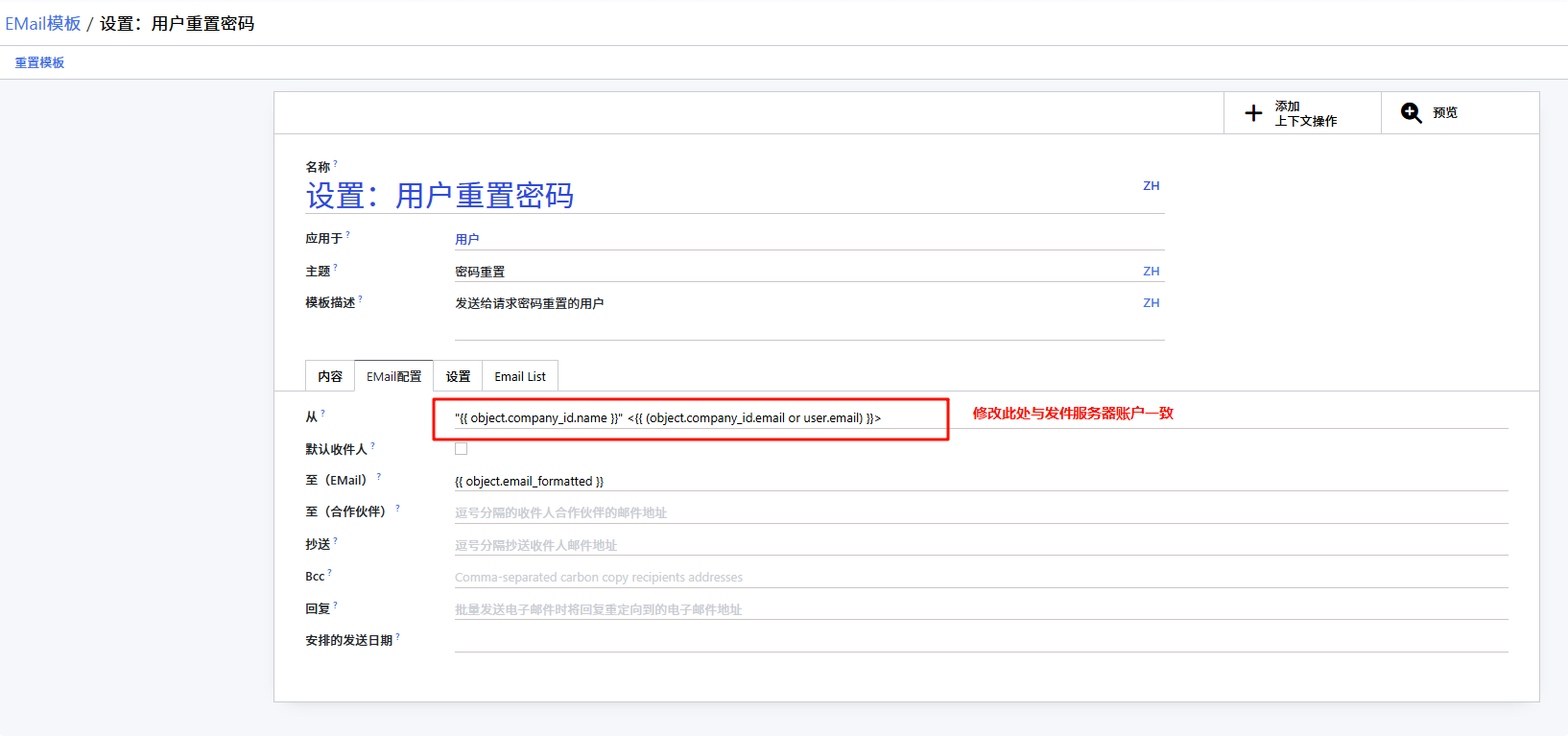
Task: Click the 从 sender address input field
Action: (x=691, y=418)
